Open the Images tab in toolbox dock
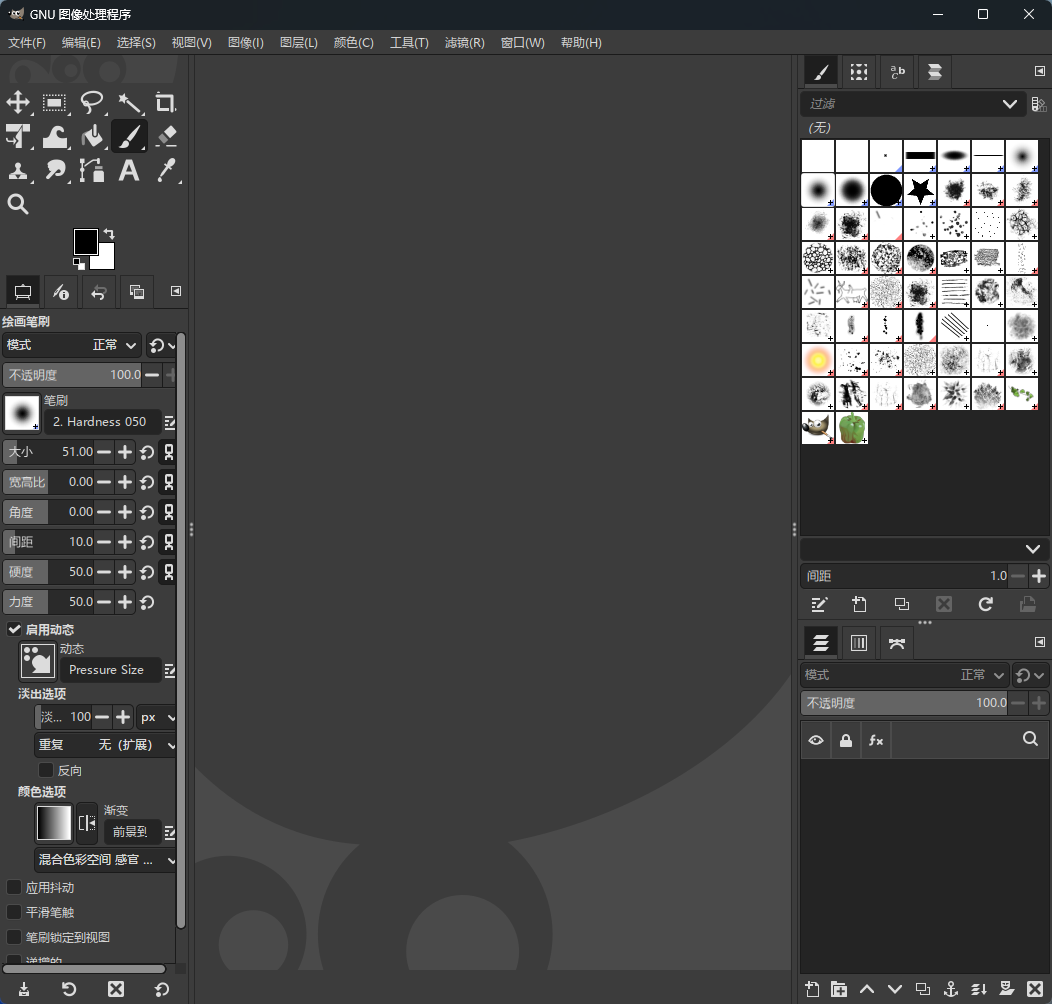This screenshot has height=1004, width=1052. [137, 292]
